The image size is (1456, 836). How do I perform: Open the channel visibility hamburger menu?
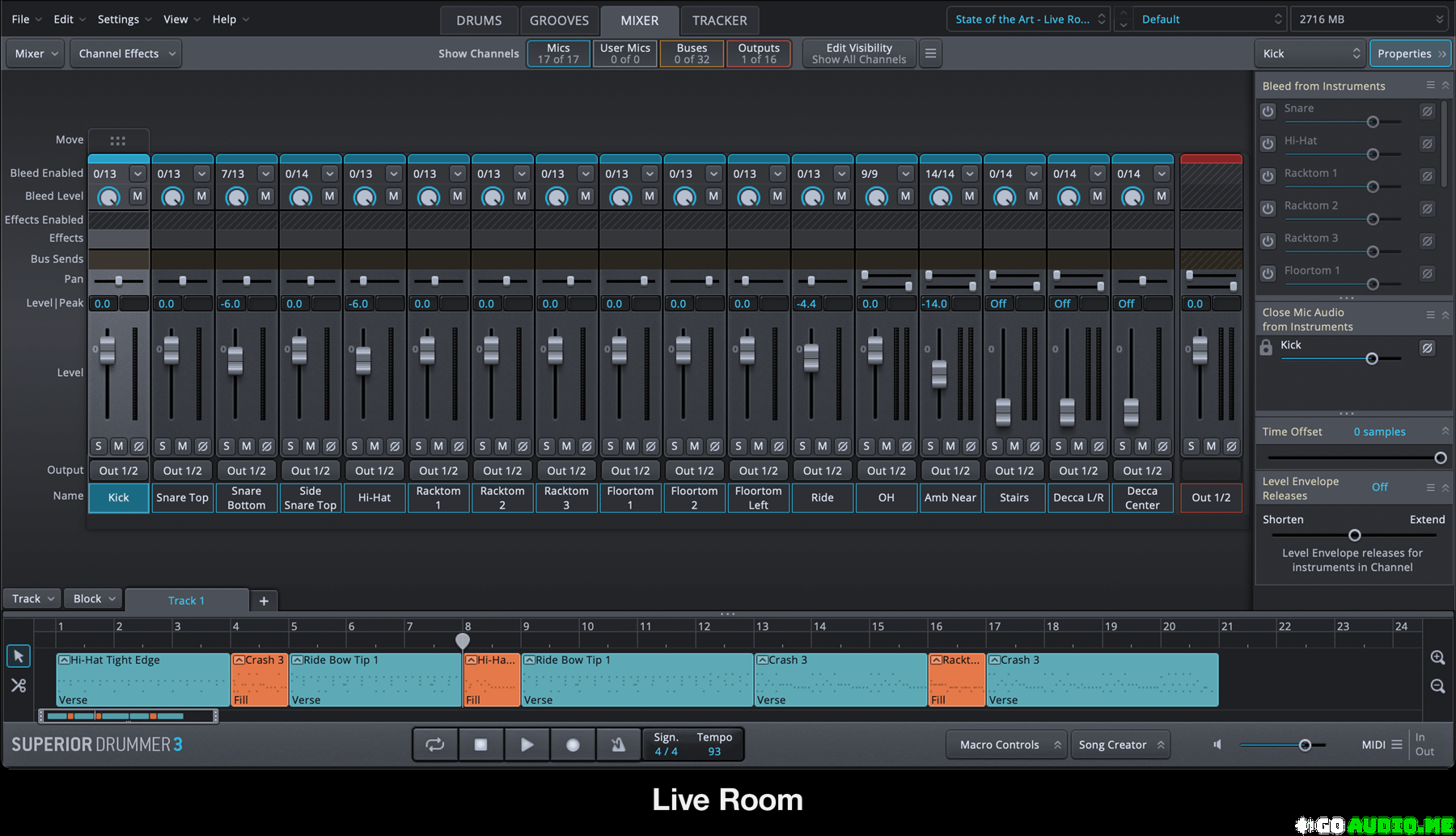pyautogui.click(x=930, y=53)
